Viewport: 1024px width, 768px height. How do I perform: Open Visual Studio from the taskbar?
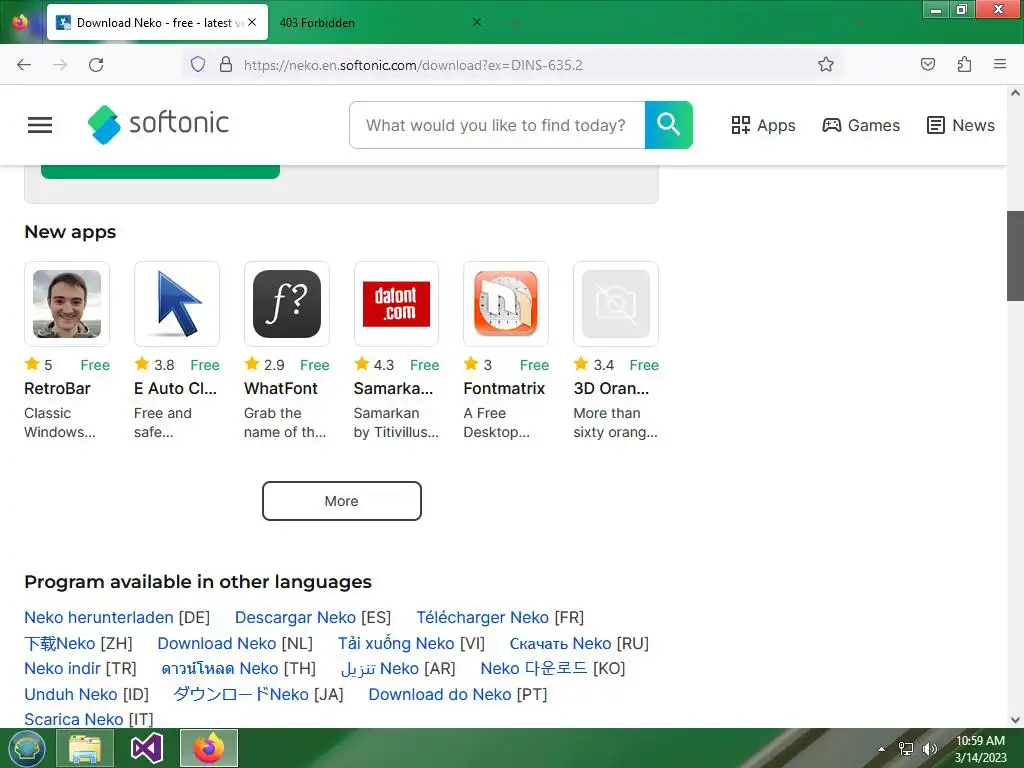point(147,748)
